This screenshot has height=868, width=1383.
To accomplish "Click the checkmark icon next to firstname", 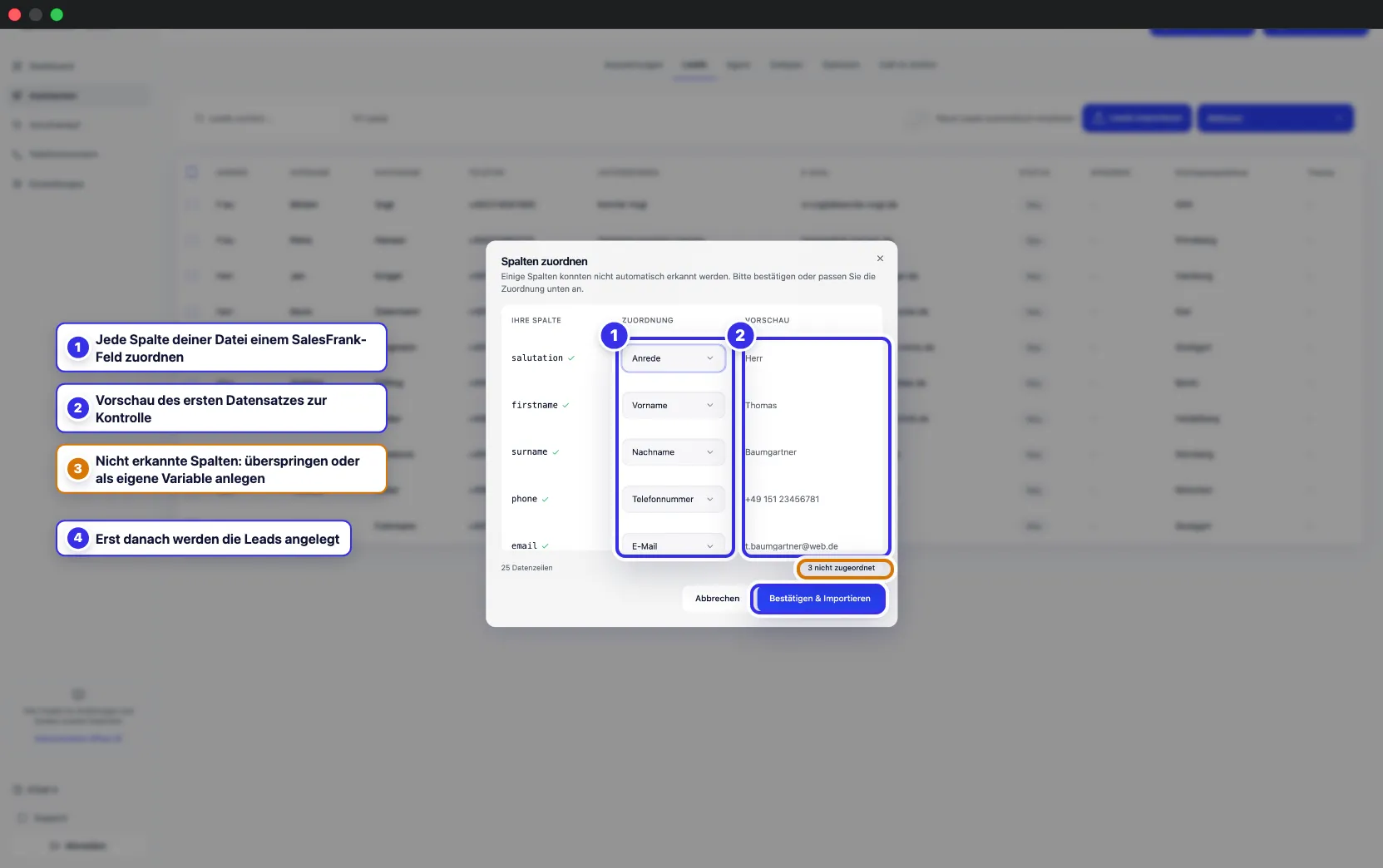I will click(x=566, y=405).
